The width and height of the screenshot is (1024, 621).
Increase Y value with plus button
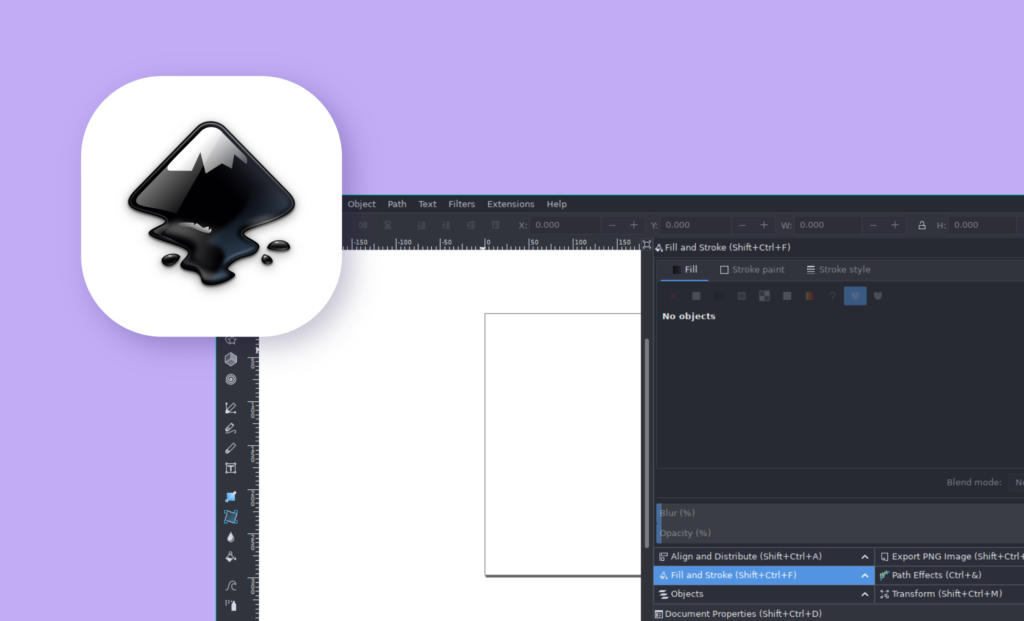tap(763, 225)
